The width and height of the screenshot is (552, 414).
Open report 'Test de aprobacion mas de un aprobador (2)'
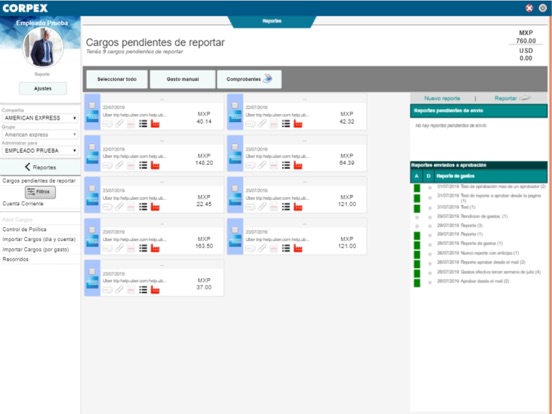491,186
